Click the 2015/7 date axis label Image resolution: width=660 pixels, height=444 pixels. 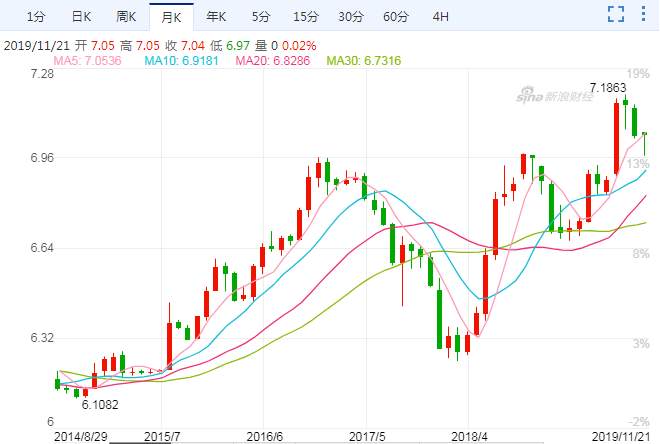coord(162,437)
